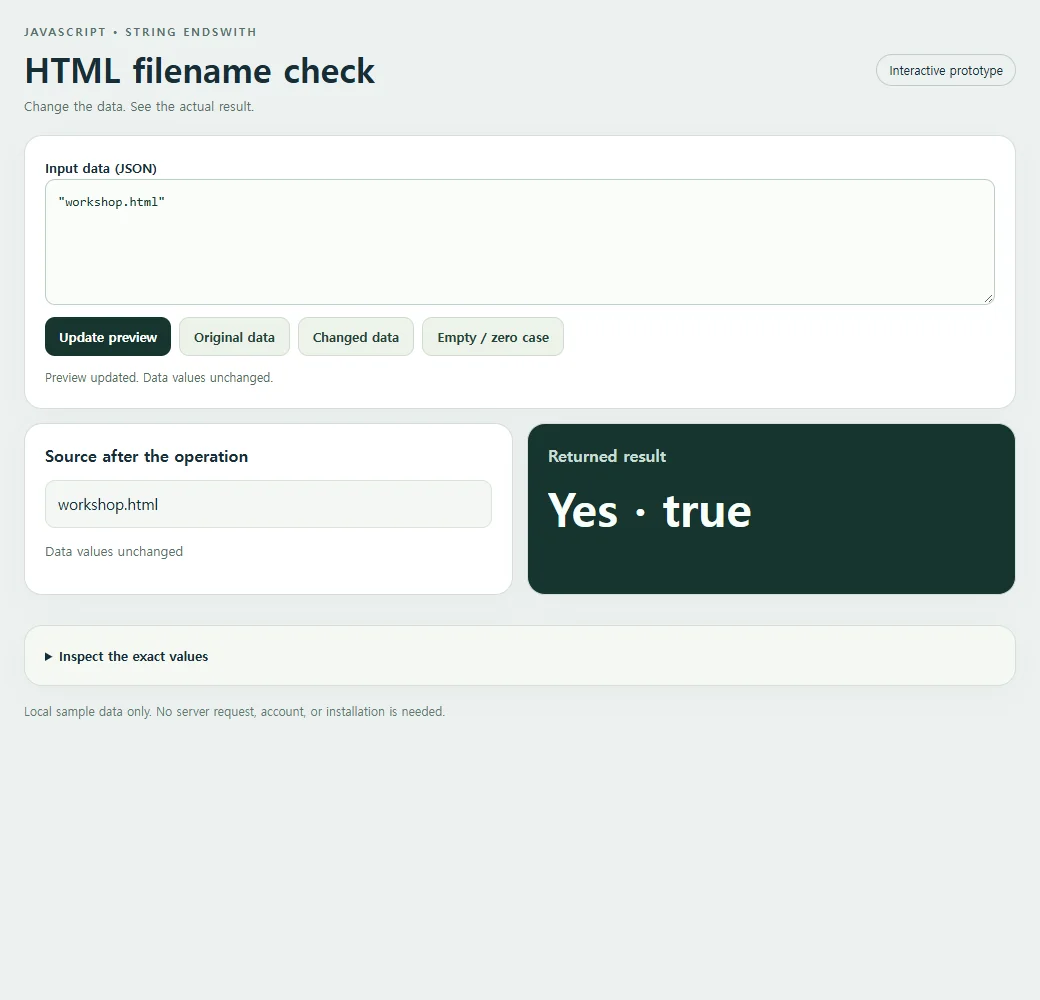Click the Update preview button
The image size is (1040, 1000).
107,337
